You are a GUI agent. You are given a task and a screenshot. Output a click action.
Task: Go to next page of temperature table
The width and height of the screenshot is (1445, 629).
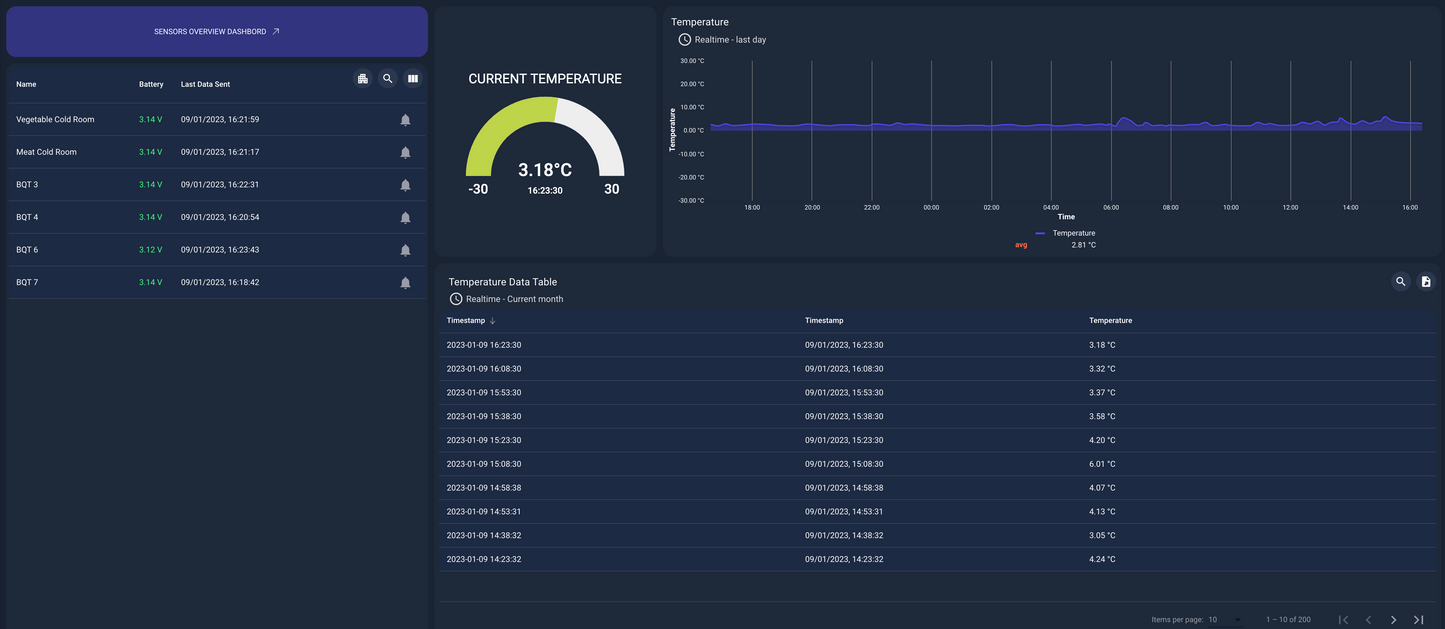(1393, 620)
